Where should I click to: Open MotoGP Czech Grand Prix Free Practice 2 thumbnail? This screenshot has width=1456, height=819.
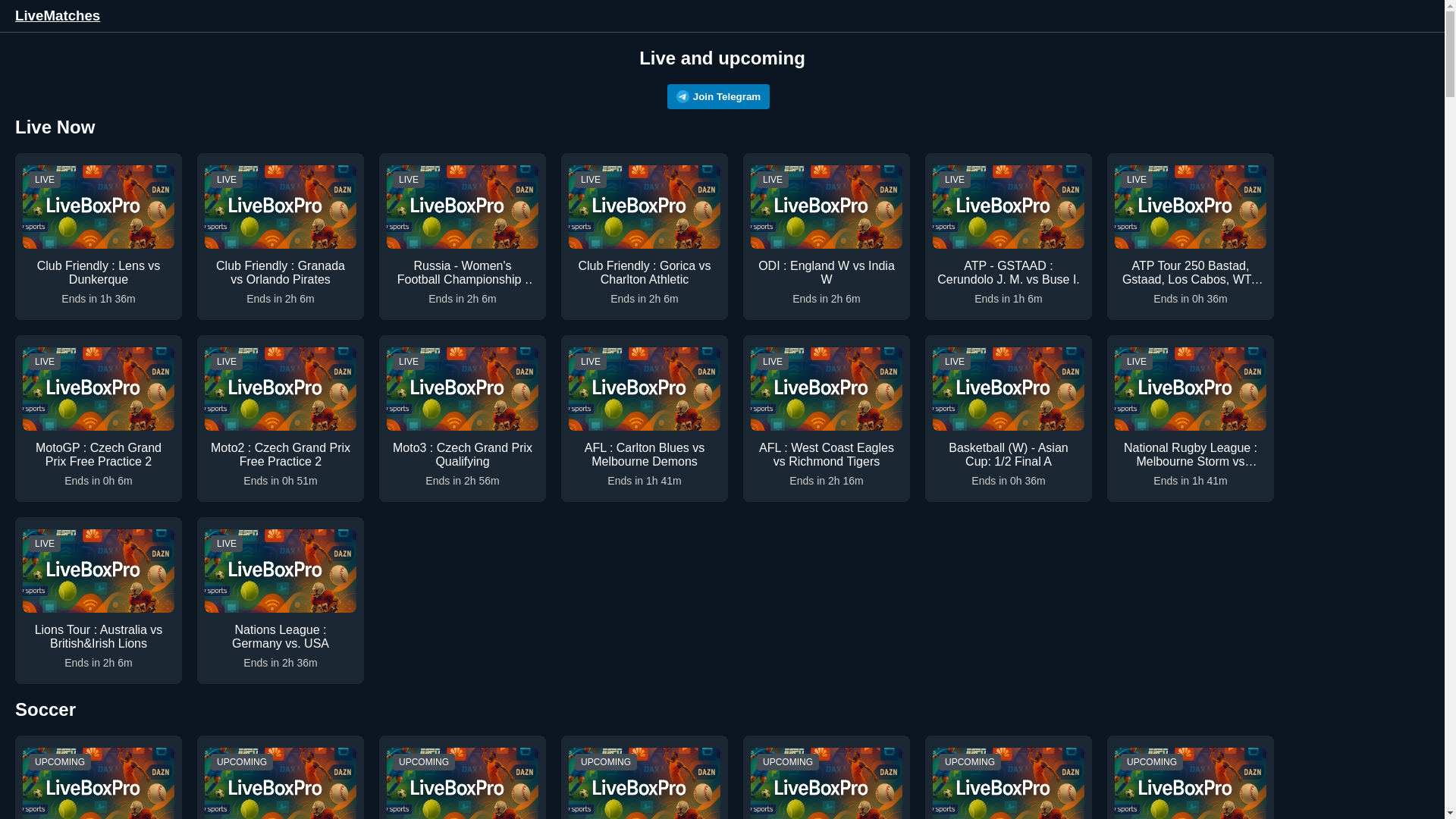click(99, 389)
